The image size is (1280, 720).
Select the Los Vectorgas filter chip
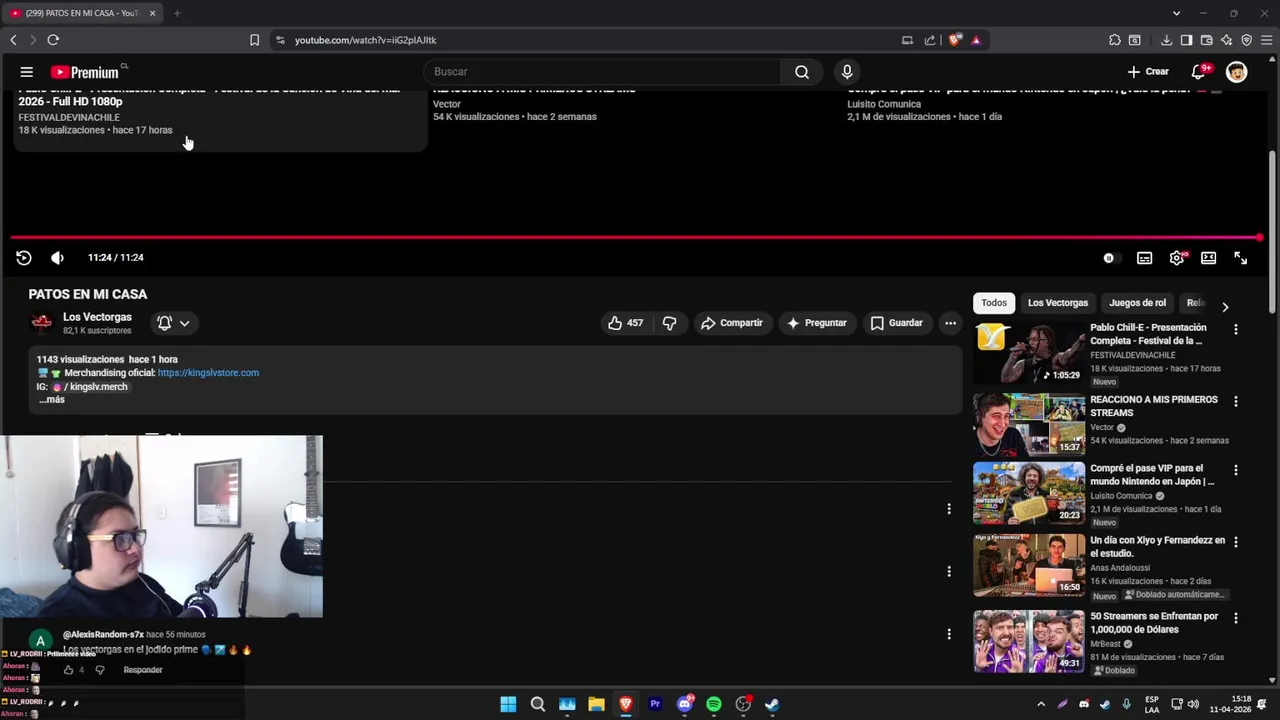pos(1058,303)
